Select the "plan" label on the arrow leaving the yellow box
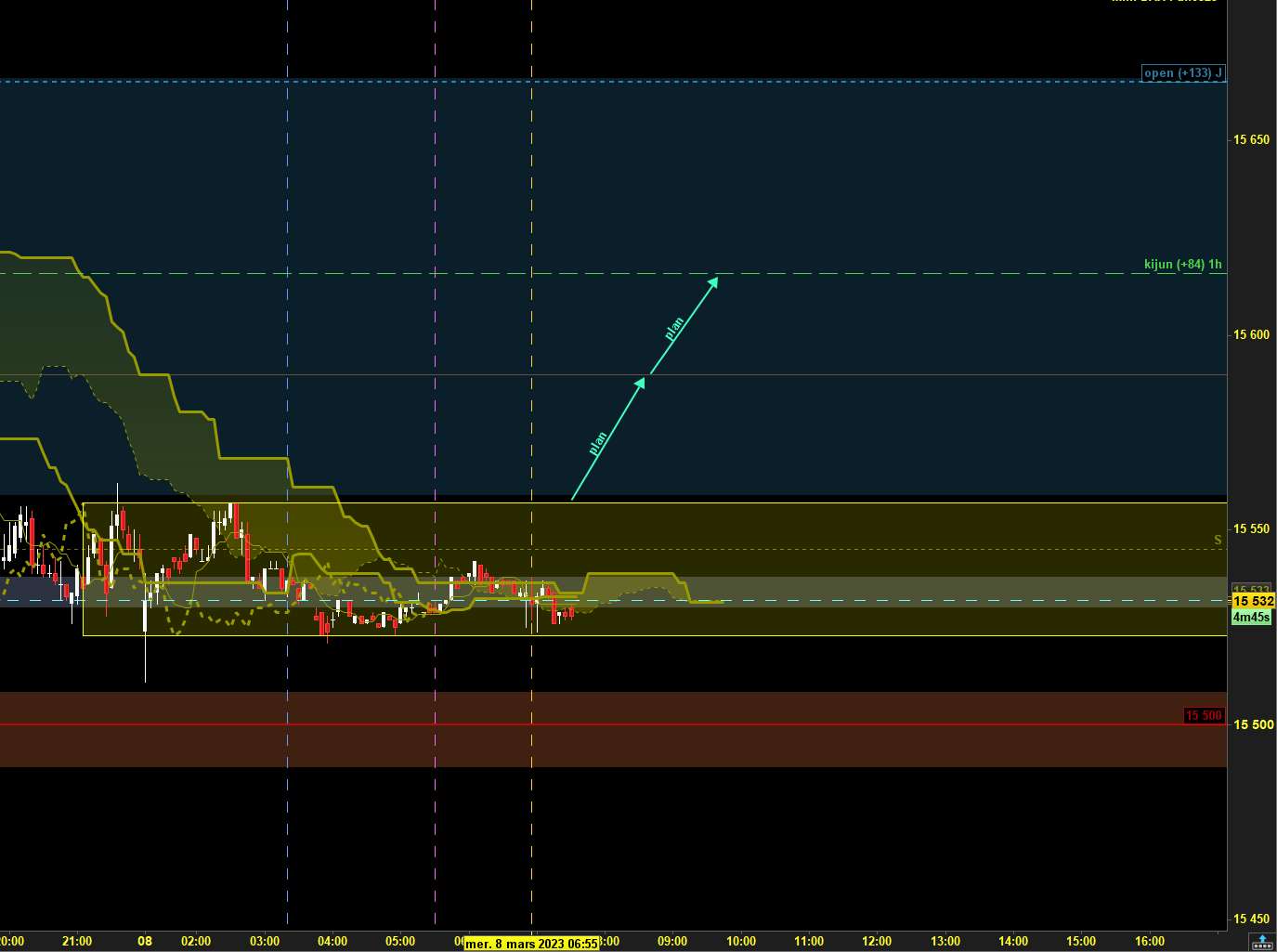The height and width of the screenshot is (952, 1277). coord(599,443)
